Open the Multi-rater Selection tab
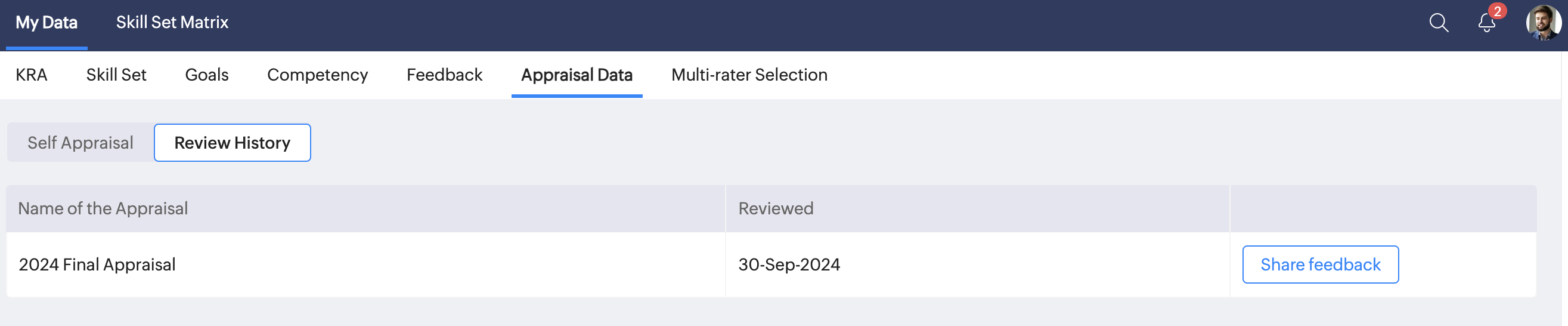 pos(749,75)
